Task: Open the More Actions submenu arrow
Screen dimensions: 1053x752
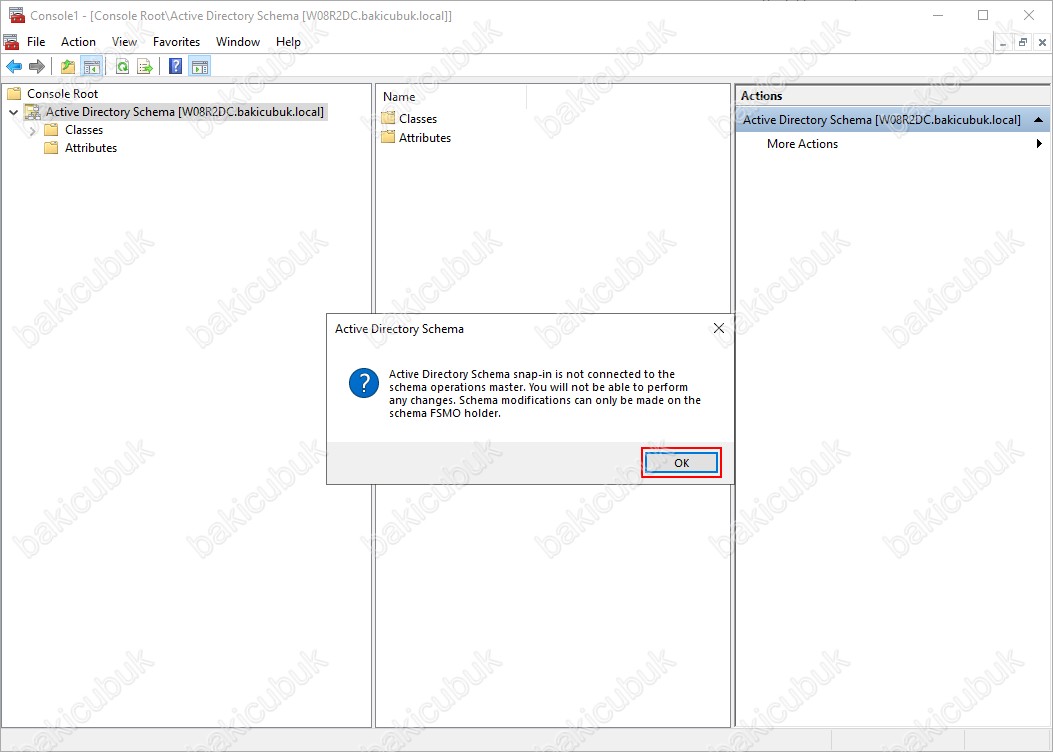Action: (1040, 144)
